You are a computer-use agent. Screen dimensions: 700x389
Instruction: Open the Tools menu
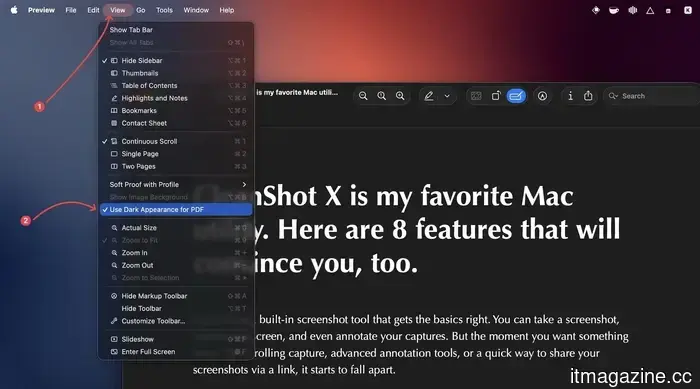(164, 10)
